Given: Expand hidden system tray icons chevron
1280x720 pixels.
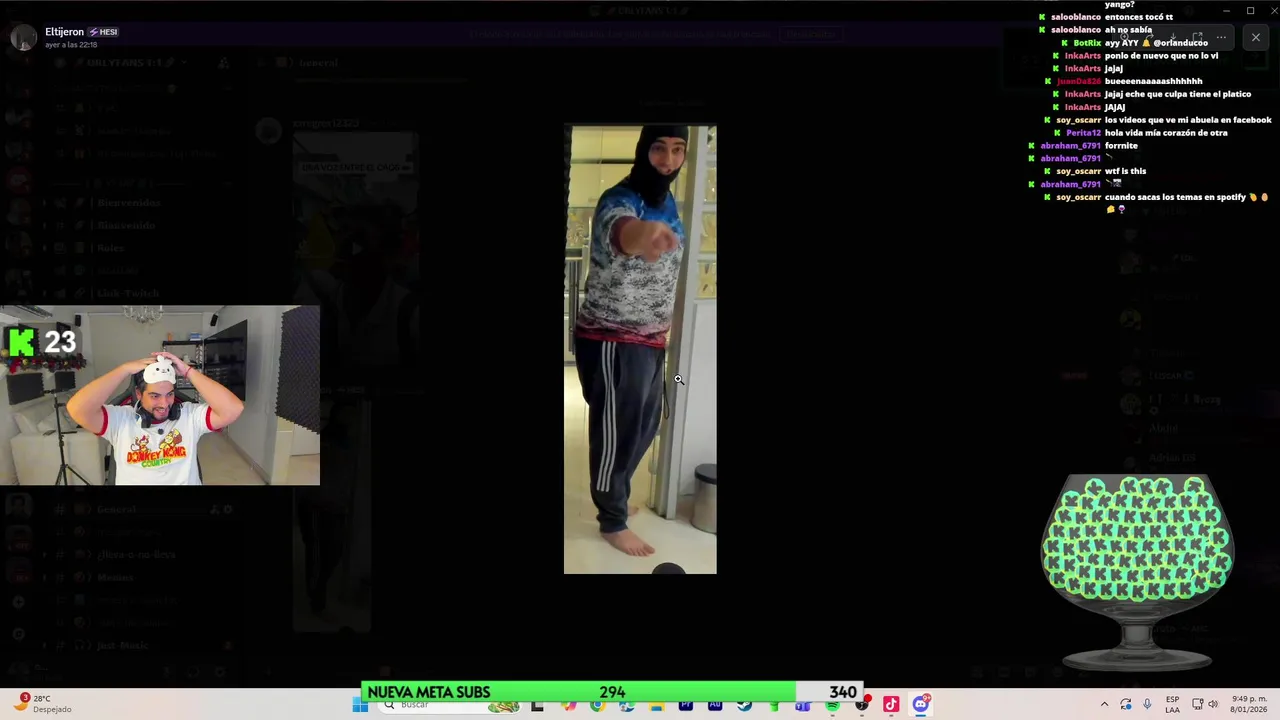Looking at the screenshot, I should (1104, 704).
